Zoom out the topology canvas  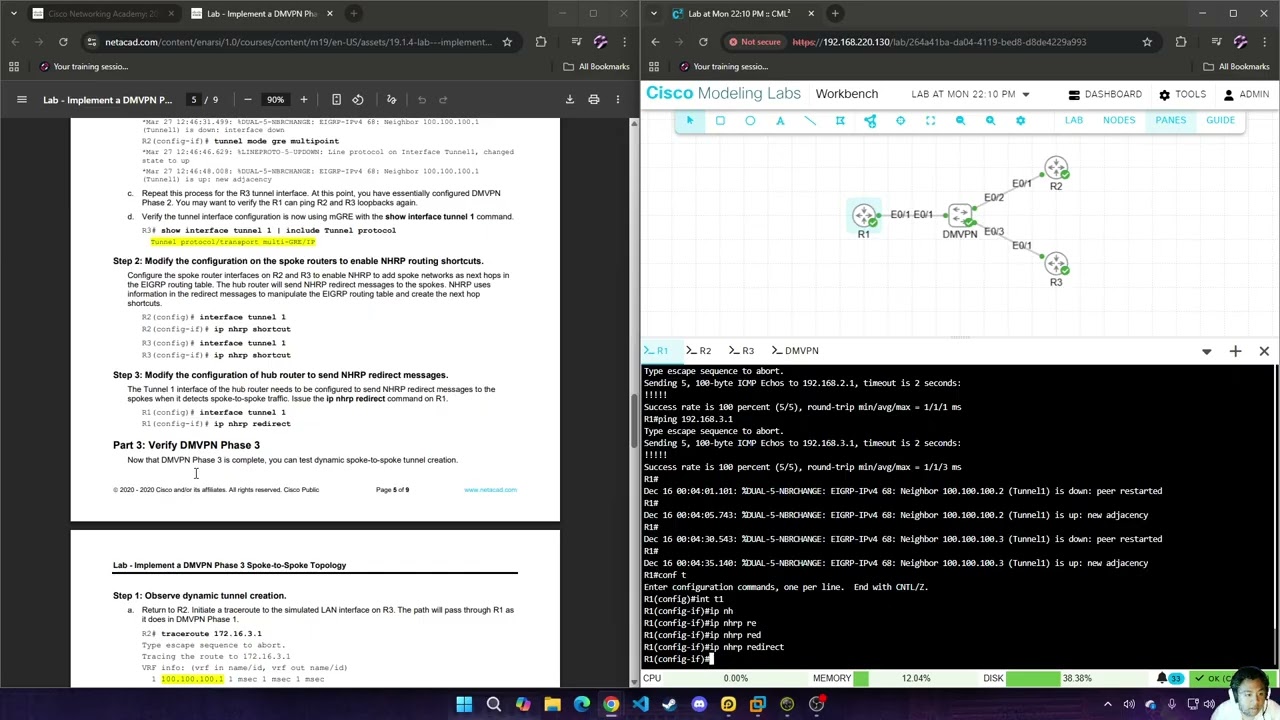(x=960, y=120)
